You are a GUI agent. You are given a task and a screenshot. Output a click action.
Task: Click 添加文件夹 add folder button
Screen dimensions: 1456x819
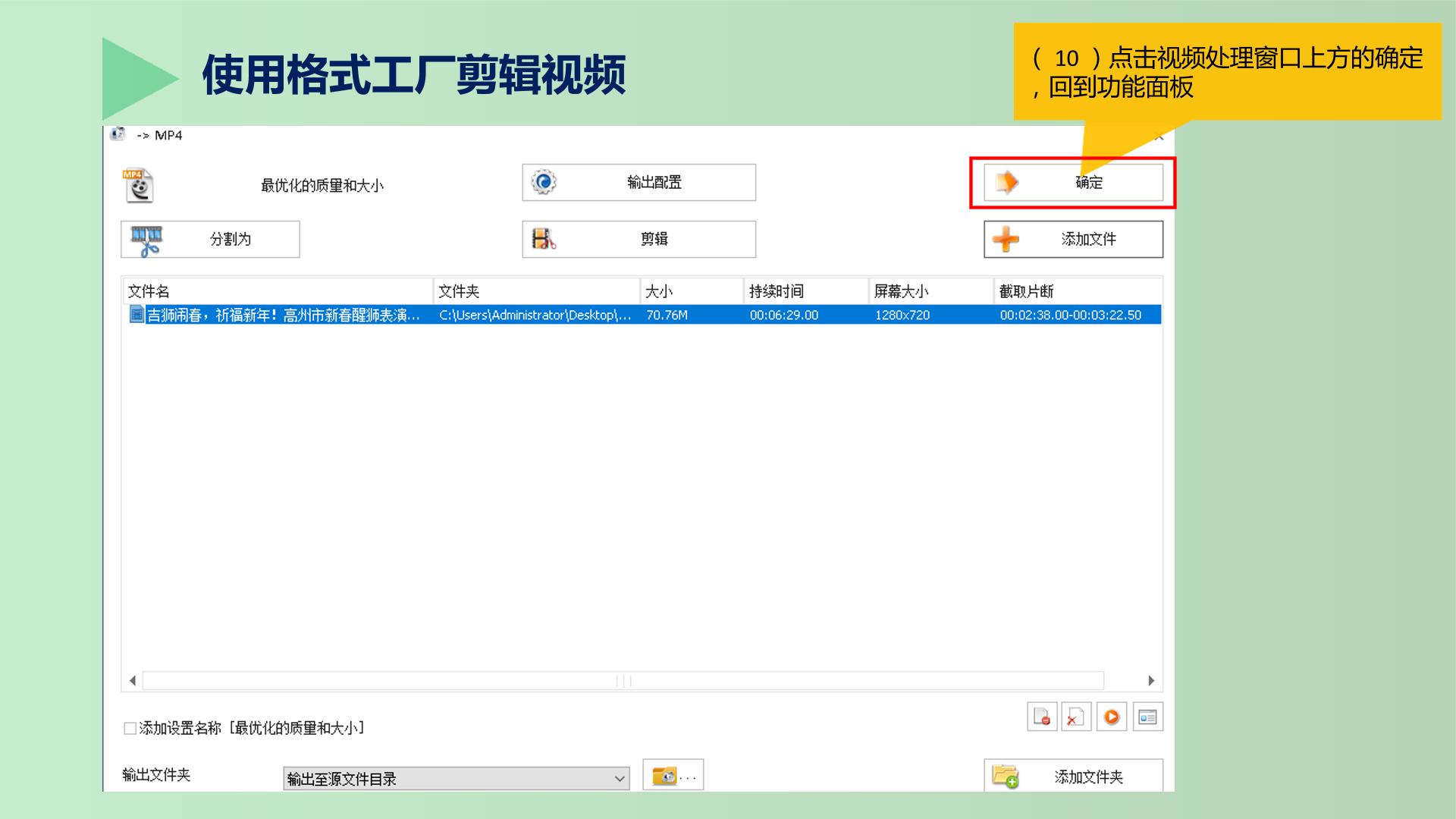click(1073, 776)
